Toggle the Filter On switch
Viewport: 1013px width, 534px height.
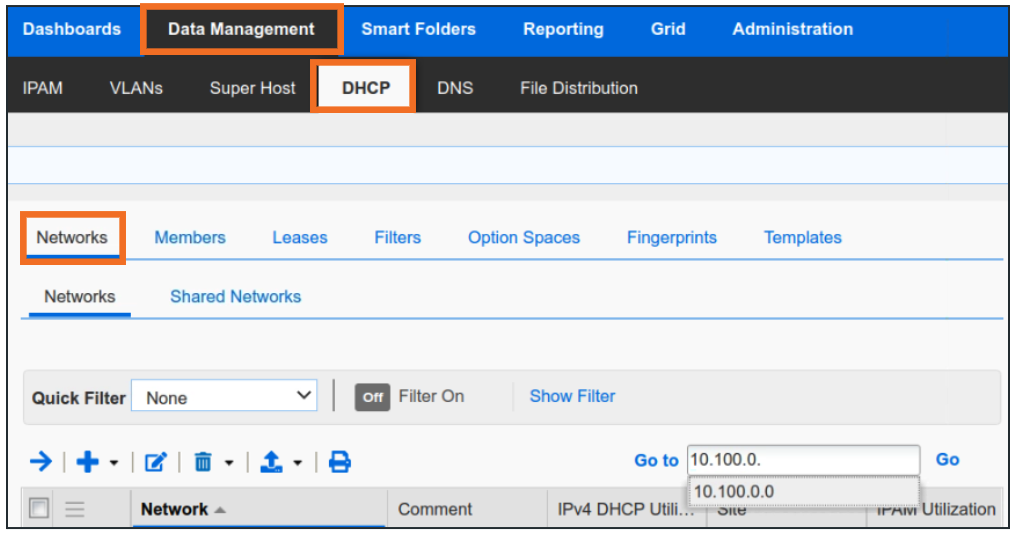(x=373, y=397)
